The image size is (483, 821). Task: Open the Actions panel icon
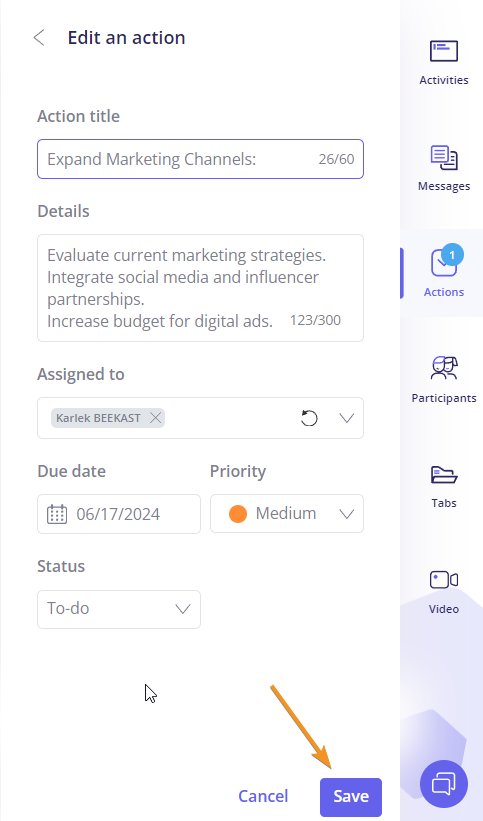coord(444,262)
